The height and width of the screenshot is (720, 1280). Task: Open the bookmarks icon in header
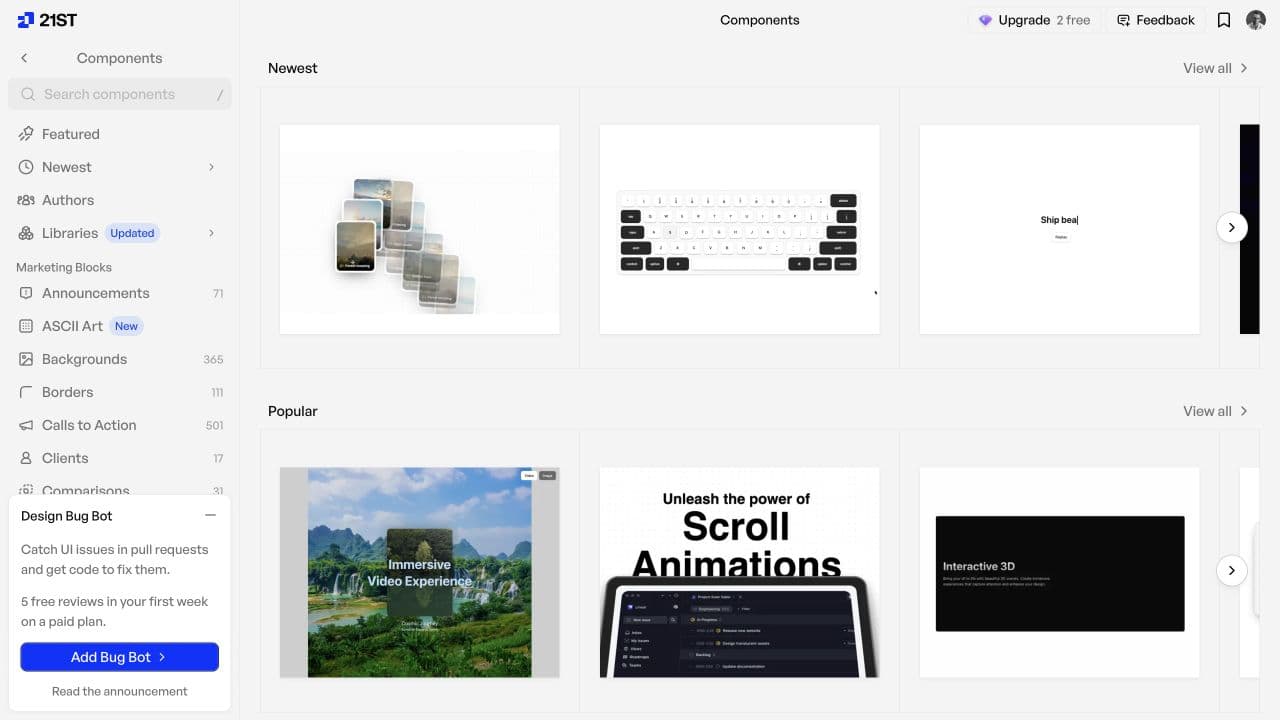(1224, 20)
